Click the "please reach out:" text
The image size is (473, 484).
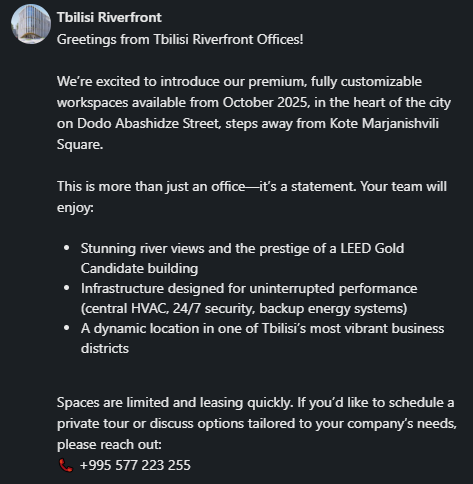pos(109,444)
